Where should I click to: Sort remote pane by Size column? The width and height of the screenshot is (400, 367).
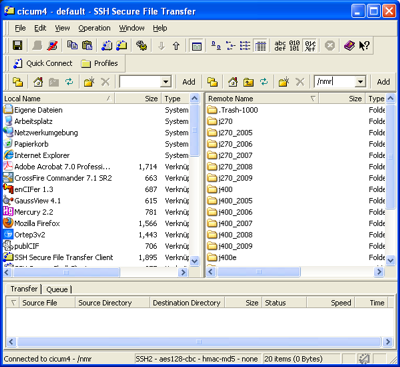click(342, 99)
